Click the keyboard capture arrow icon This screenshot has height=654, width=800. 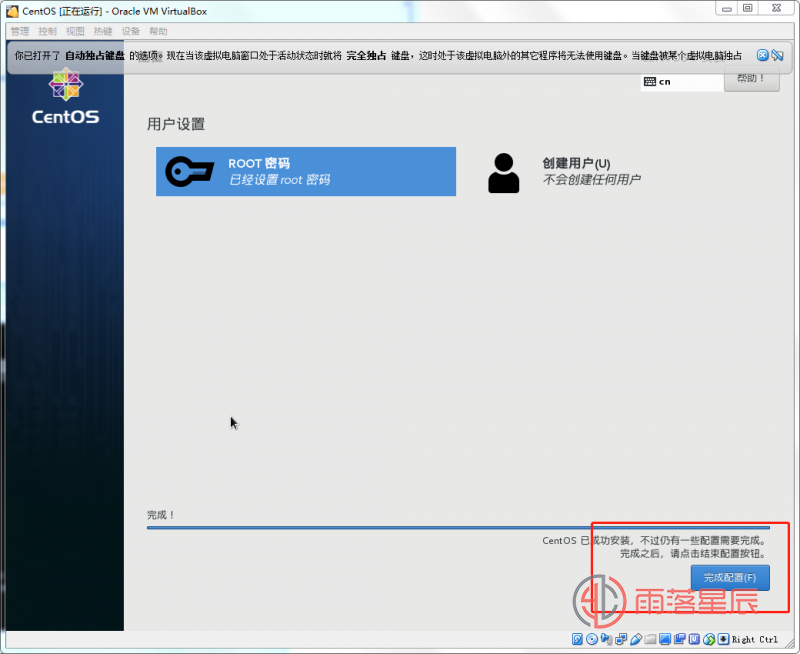pyautogui.click(x=723, y=639)
